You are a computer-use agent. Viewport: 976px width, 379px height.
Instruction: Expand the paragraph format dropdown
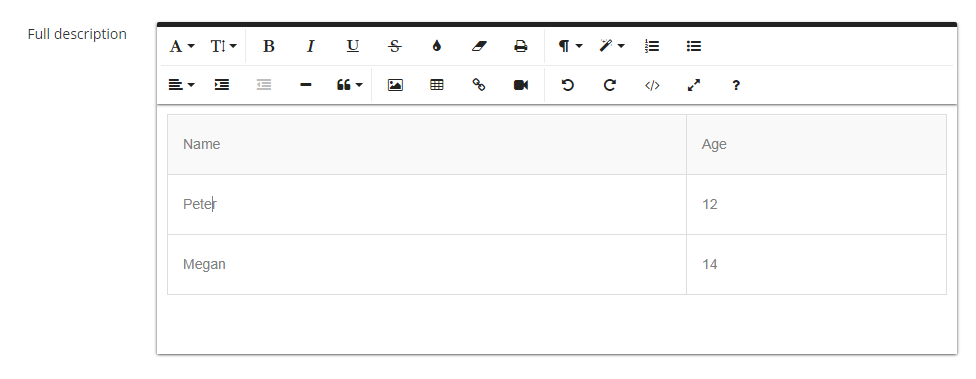(570, 46)
